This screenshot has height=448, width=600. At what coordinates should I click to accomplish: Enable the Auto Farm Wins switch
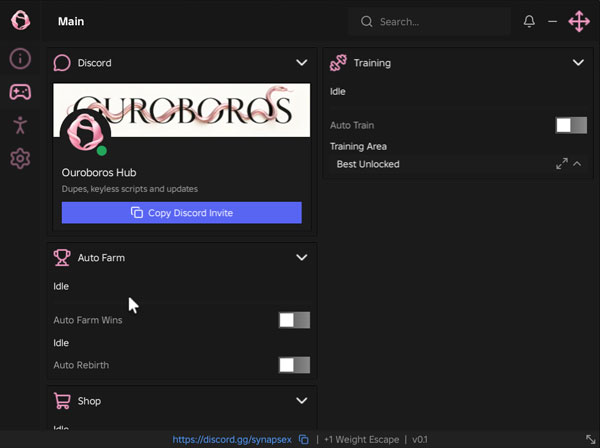pos(294,320)
